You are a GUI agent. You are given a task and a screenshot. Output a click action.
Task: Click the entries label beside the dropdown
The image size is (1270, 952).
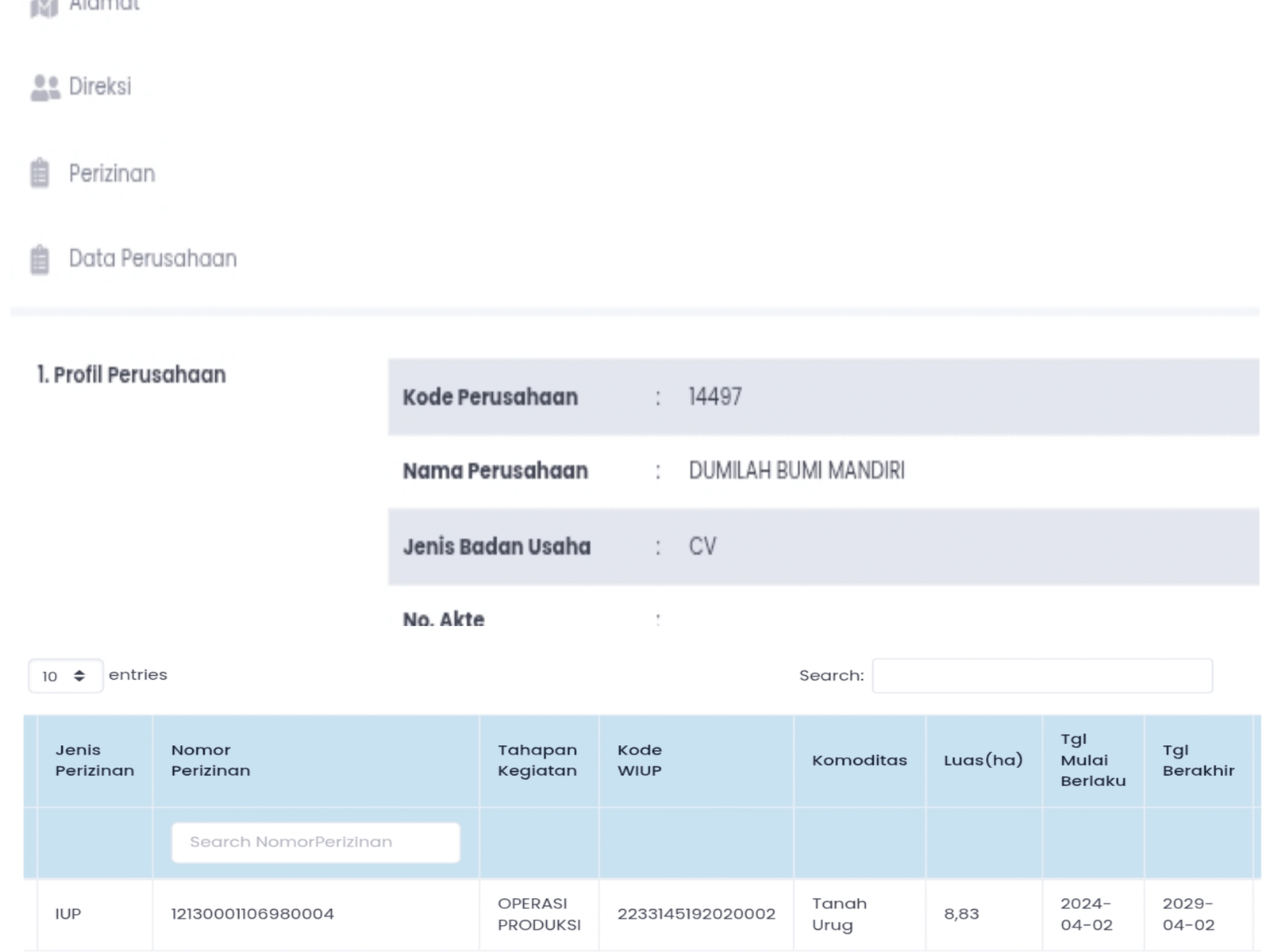(x=138, y=675)
